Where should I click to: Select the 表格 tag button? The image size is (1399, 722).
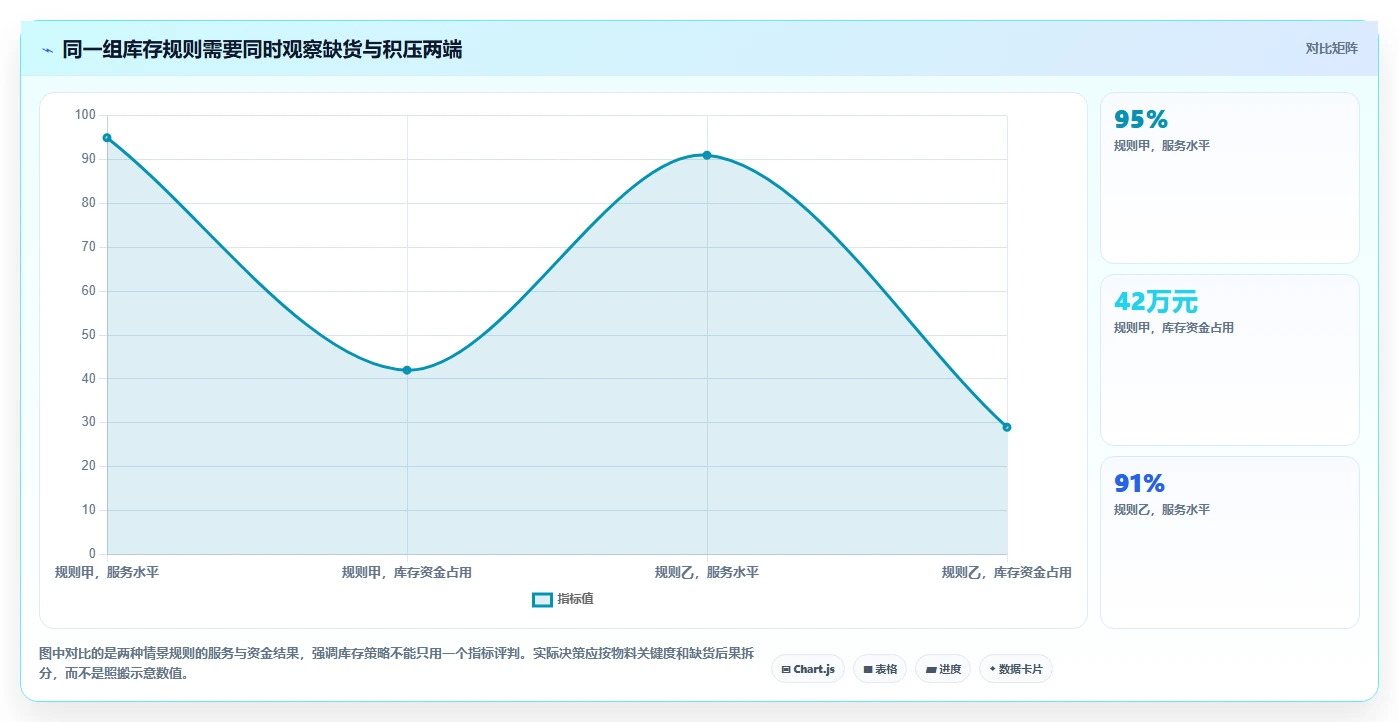pyautogui.click(x=880, y=669)
